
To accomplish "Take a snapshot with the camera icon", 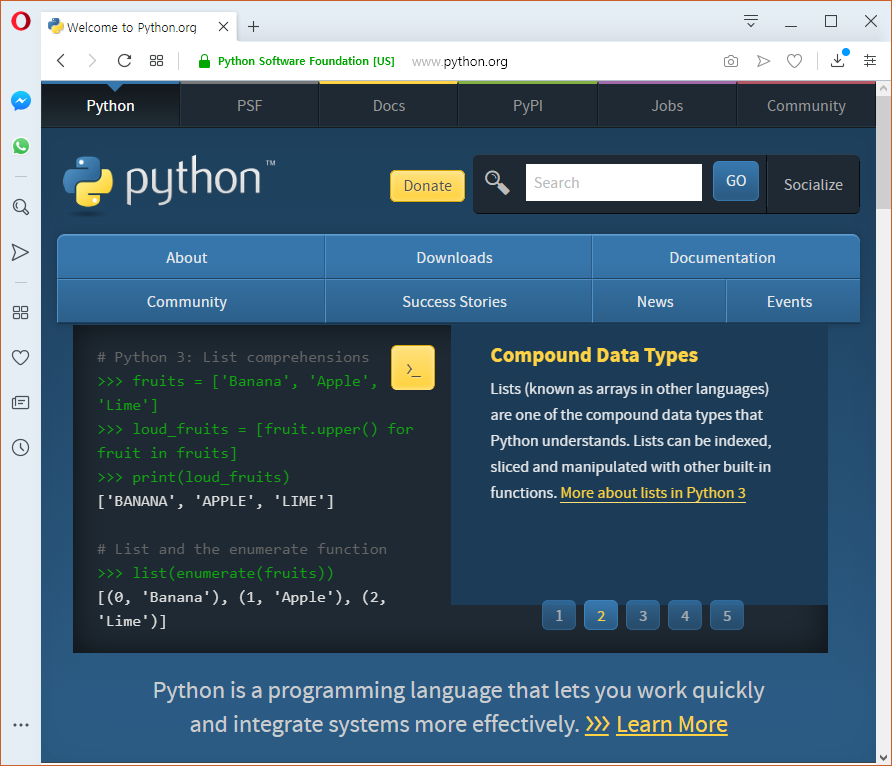I will tap(731, 61).
